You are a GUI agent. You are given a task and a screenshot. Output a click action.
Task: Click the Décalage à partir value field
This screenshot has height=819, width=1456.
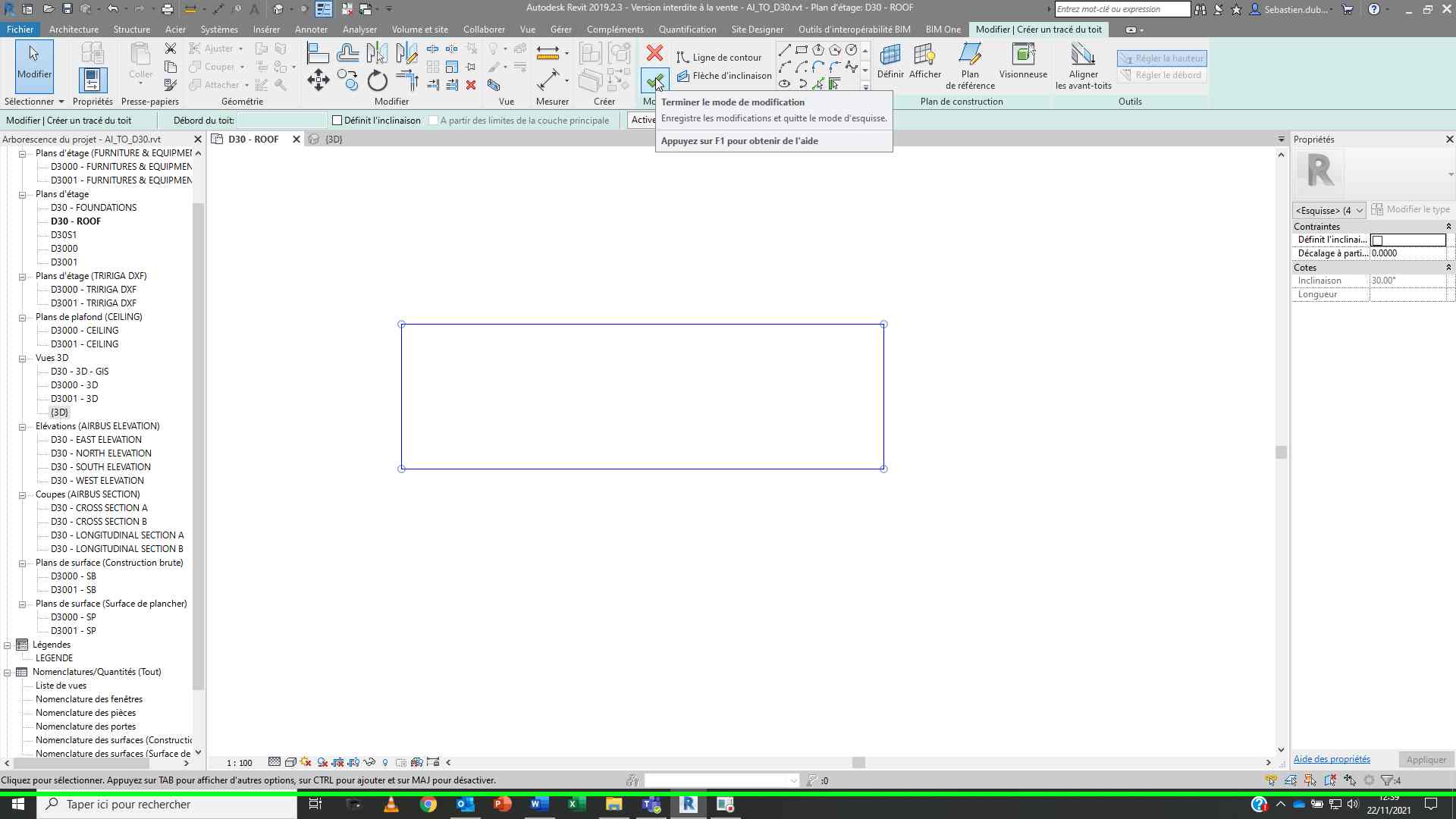1407,253
